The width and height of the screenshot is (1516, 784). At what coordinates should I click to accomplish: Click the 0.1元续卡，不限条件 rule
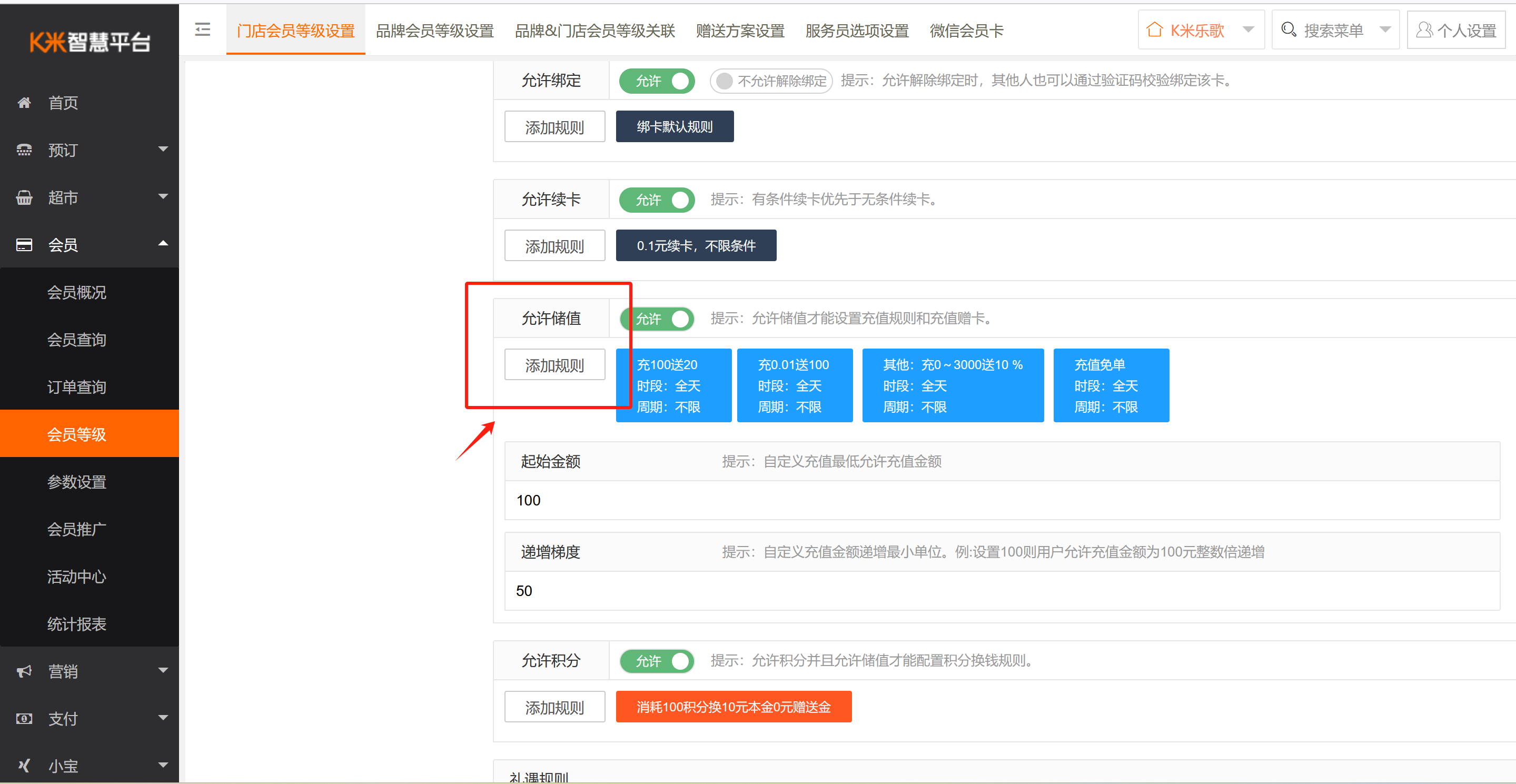coord(696,245)
